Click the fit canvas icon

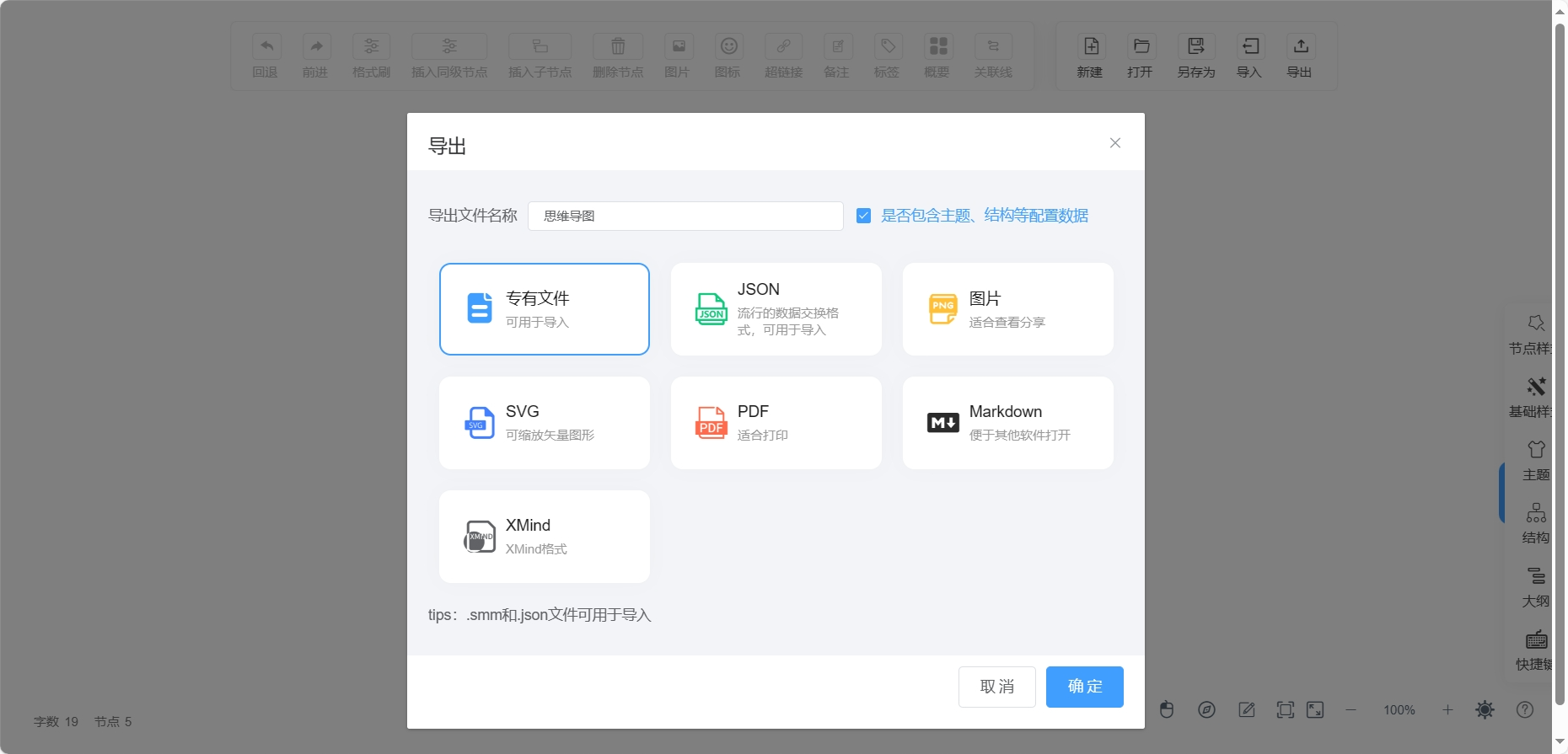[1286, 710]
